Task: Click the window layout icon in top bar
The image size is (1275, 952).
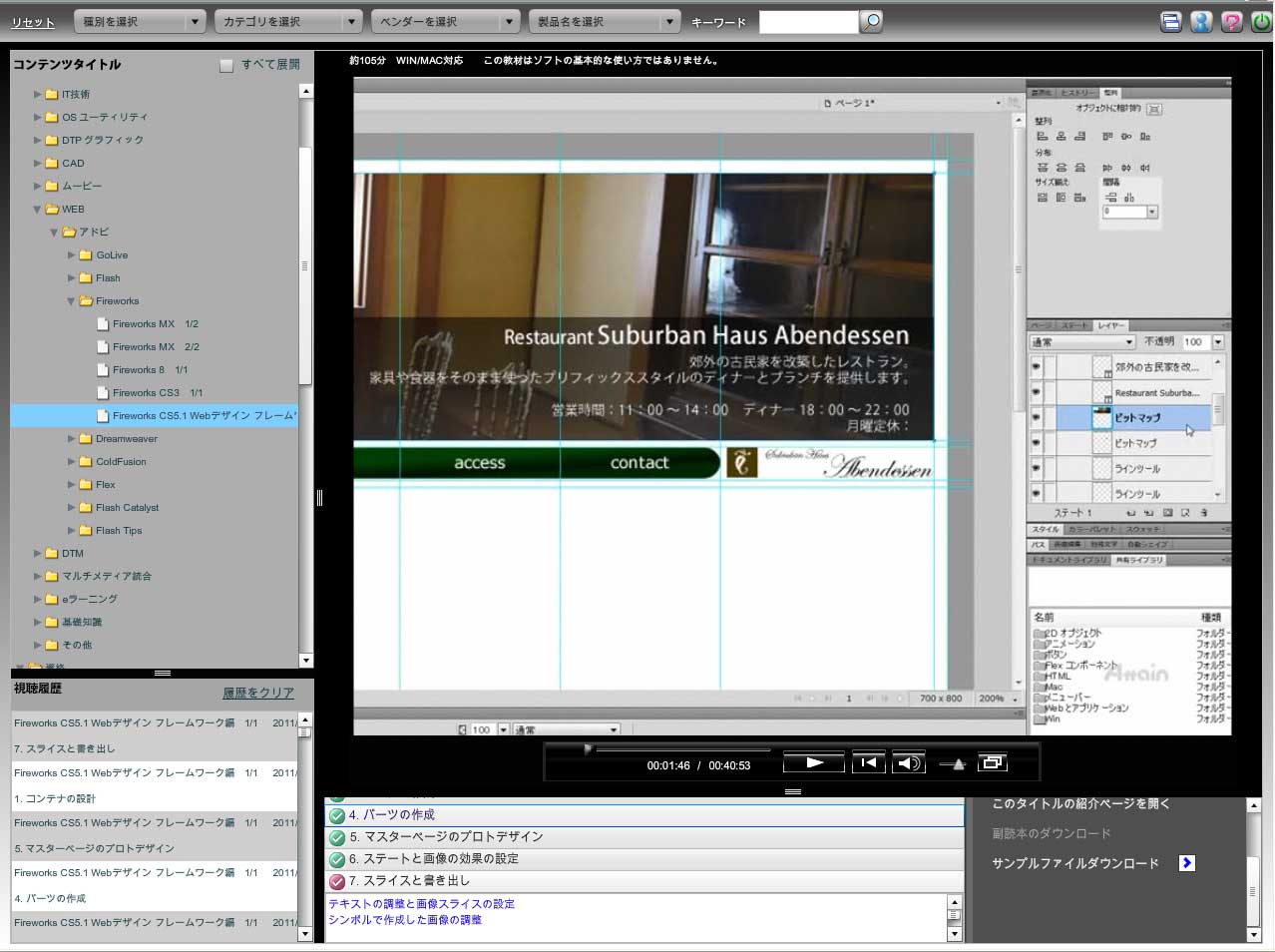Action: [1171, 22]
